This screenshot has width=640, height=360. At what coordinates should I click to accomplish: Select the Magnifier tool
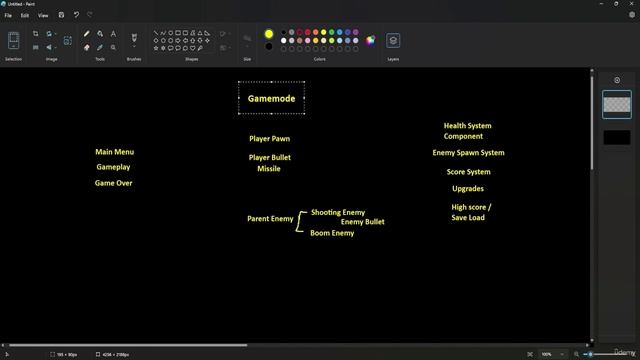coord(113,47)
